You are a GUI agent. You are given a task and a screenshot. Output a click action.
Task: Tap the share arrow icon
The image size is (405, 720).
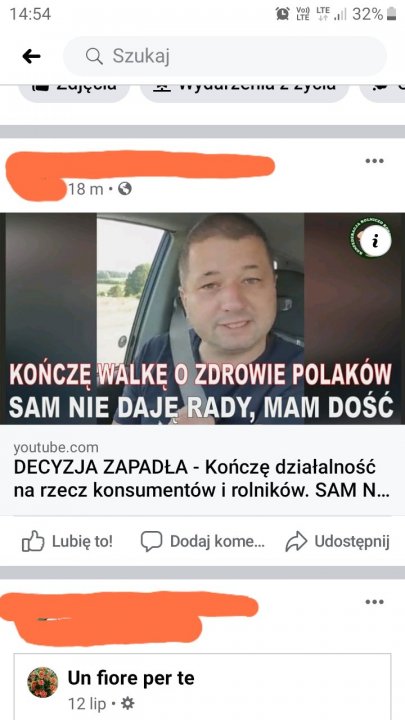(x=296, y=541)
